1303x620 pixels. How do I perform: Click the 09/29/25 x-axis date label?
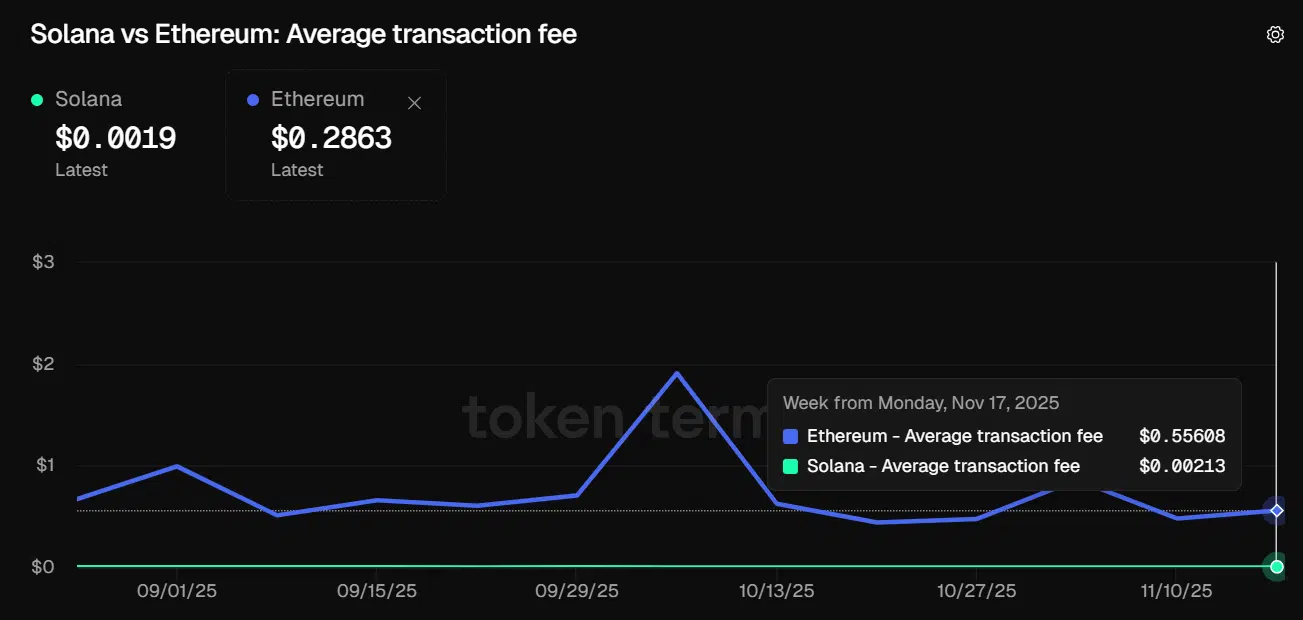point(577,591)
